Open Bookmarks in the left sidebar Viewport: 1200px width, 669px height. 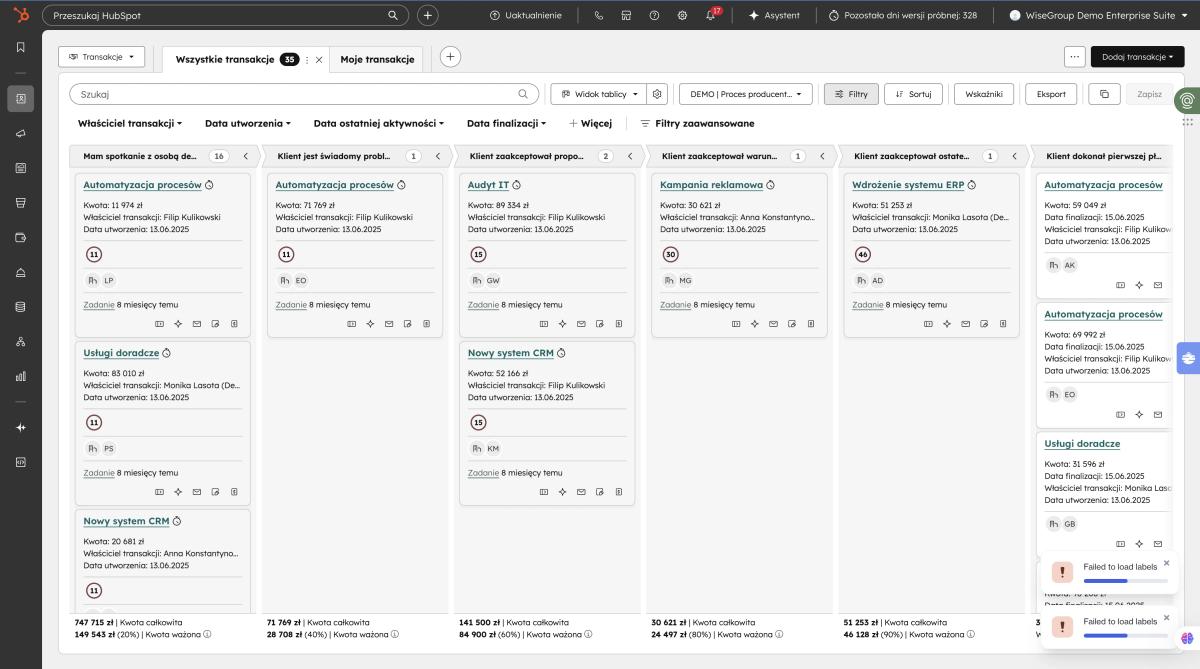pos(21,47)
